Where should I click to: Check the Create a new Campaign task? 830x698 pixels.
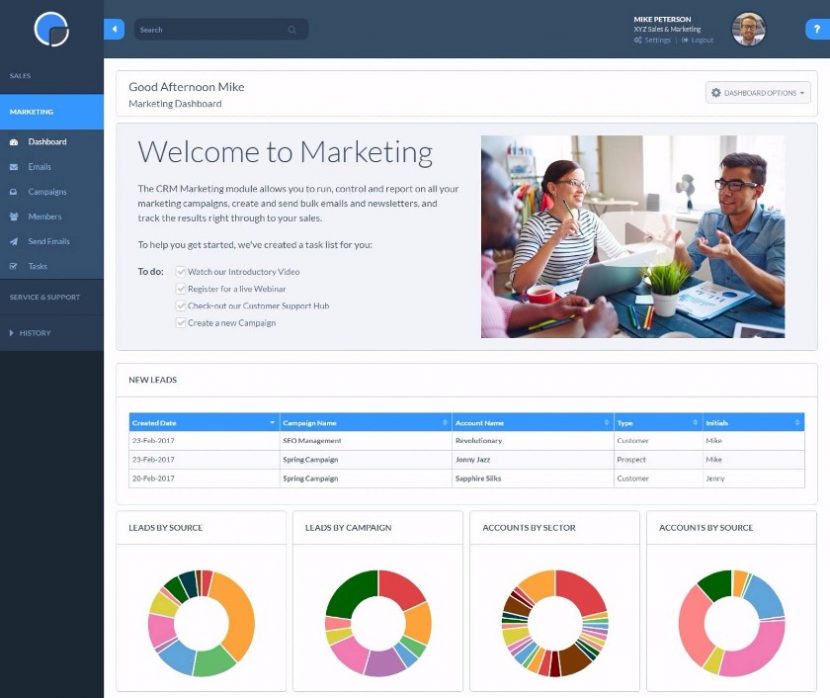[x=180, y=323]
